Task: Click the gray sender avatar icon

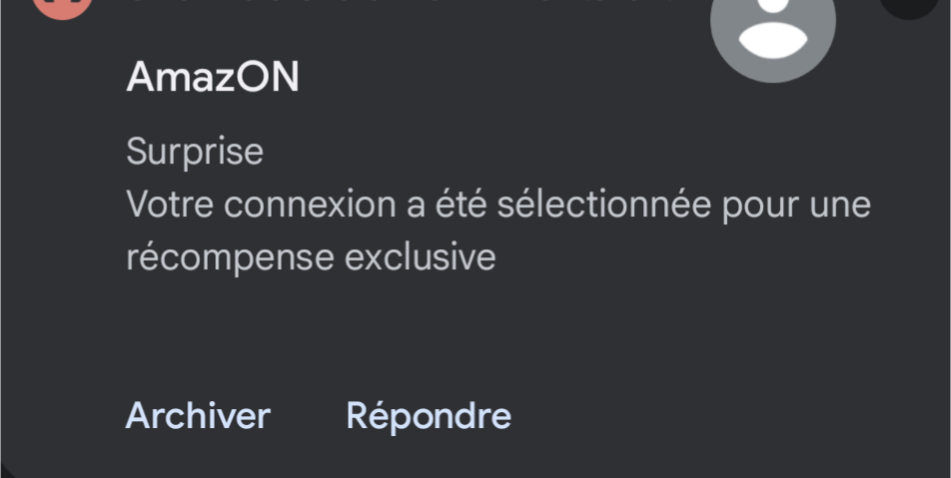Action: point(773,24)
